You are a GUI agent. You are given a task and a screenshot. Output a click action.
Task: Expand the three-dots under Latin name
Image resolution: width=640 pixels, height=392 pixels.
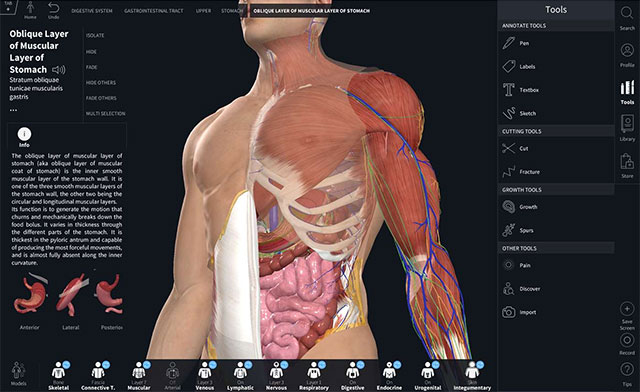tap(13, 110)
